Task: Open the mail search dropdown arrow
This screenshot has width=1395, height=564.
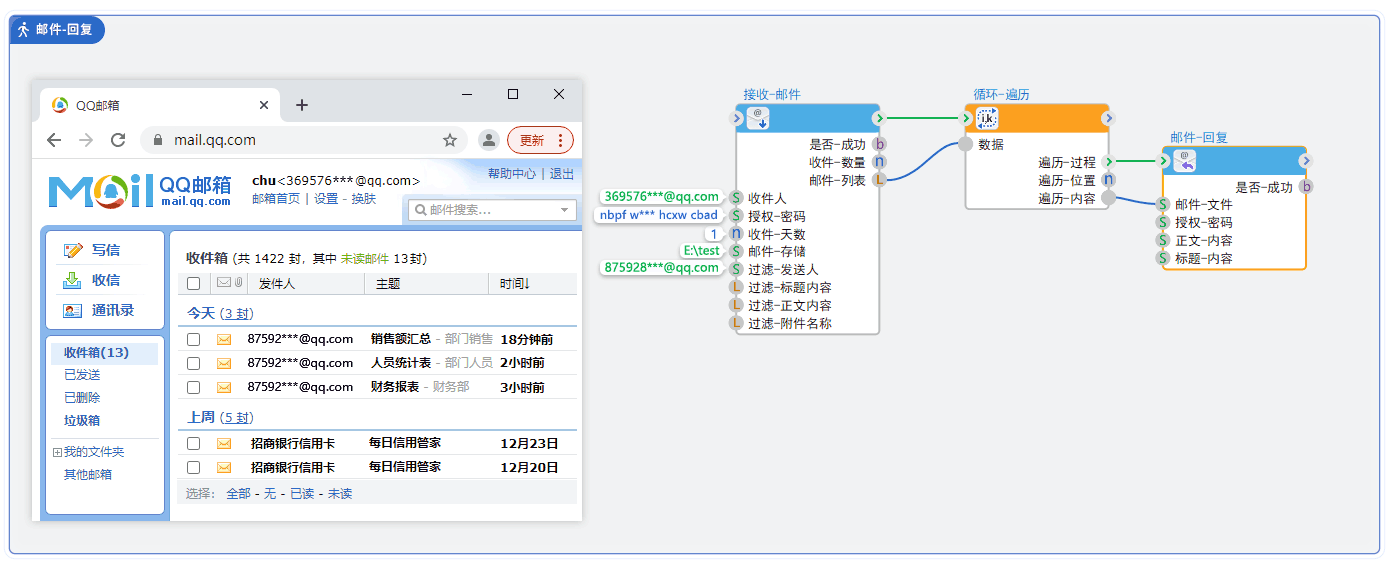Action: tap(565, 210)
